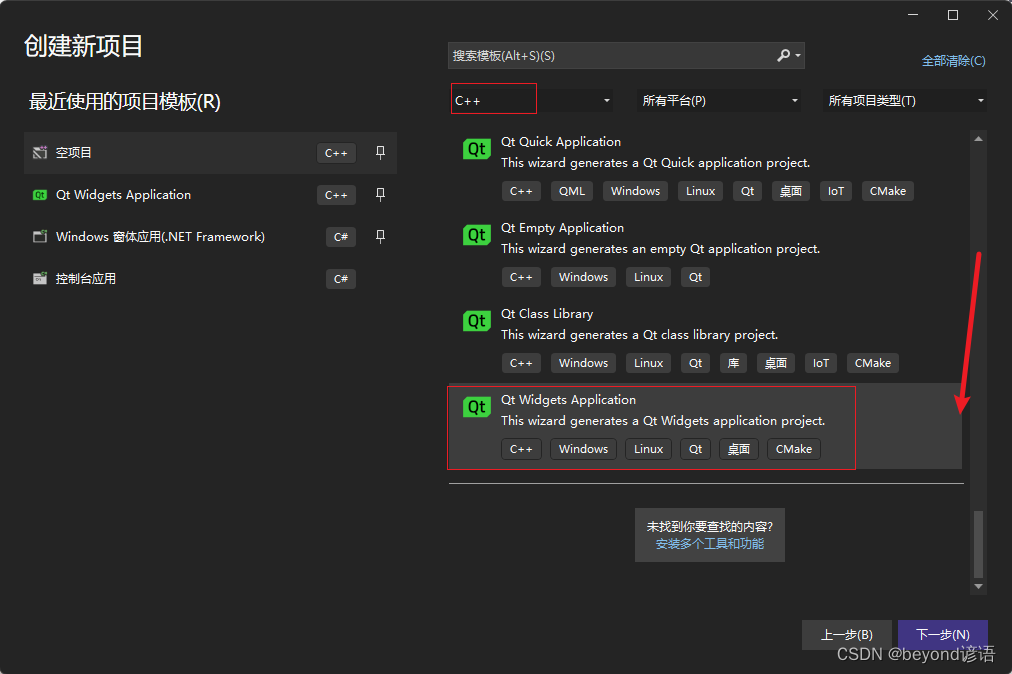The height and width of the screenshot is (674, 1012).
Task: Click the C# tag on 控制台应用 row
Action: click(x=341, y=279)
